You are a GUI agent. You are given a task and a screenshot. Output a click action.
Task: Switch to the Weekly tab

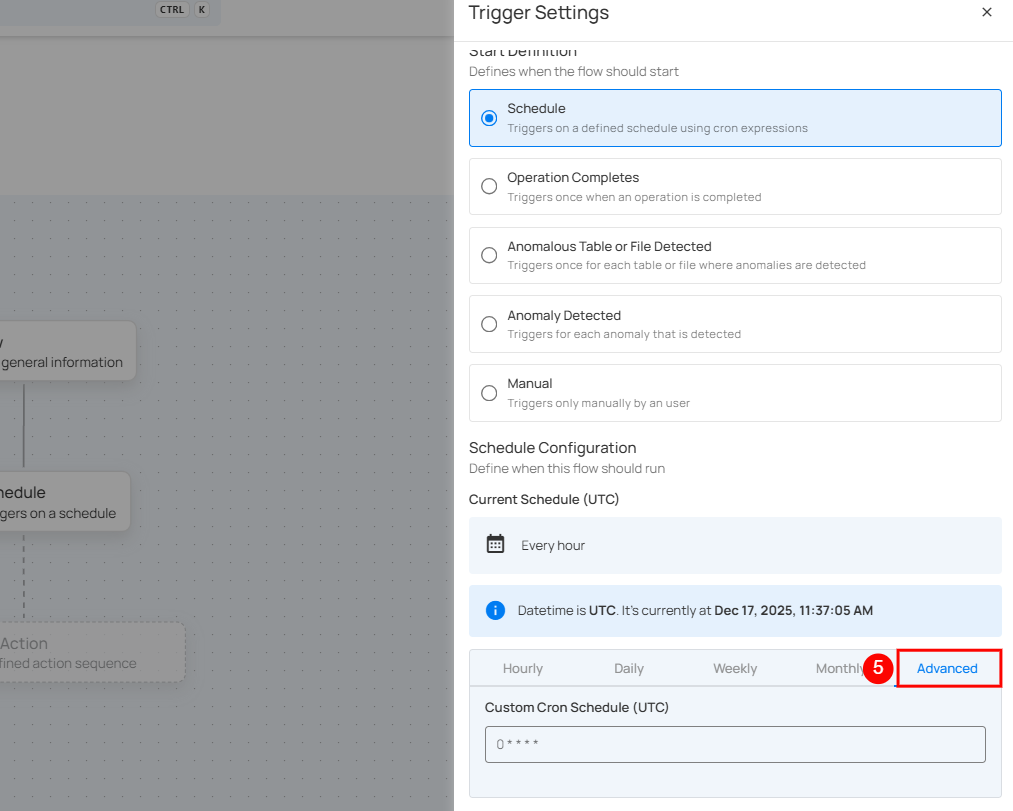(734, 669)
